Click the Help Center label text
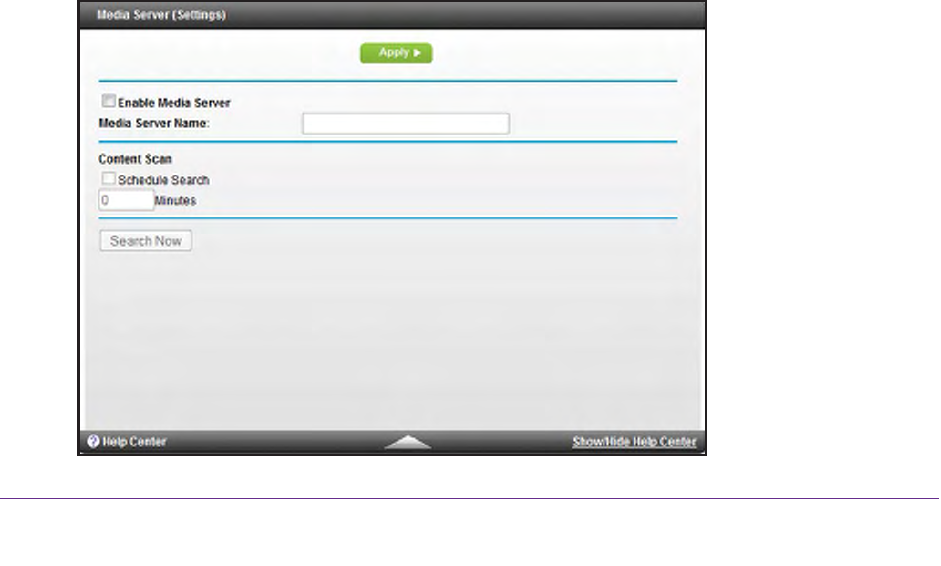 (134, 442)
